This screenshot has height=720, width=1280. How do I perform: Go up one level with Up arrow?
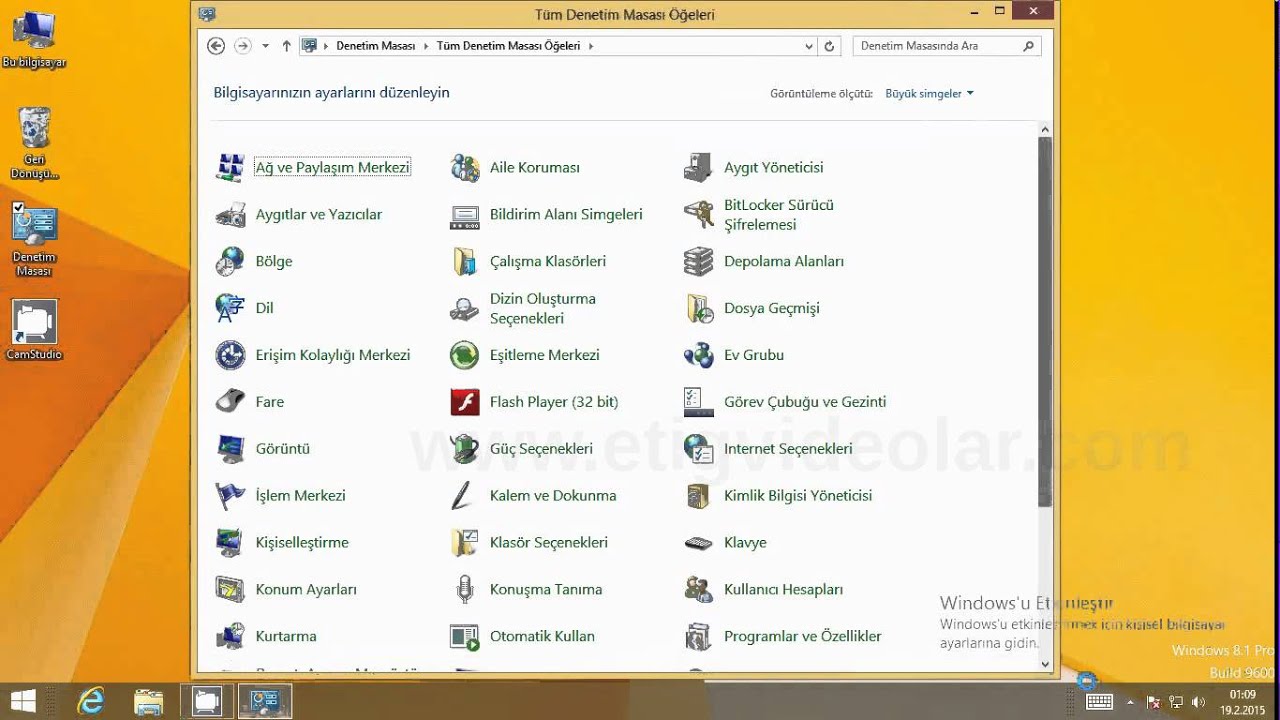(287, 46)
